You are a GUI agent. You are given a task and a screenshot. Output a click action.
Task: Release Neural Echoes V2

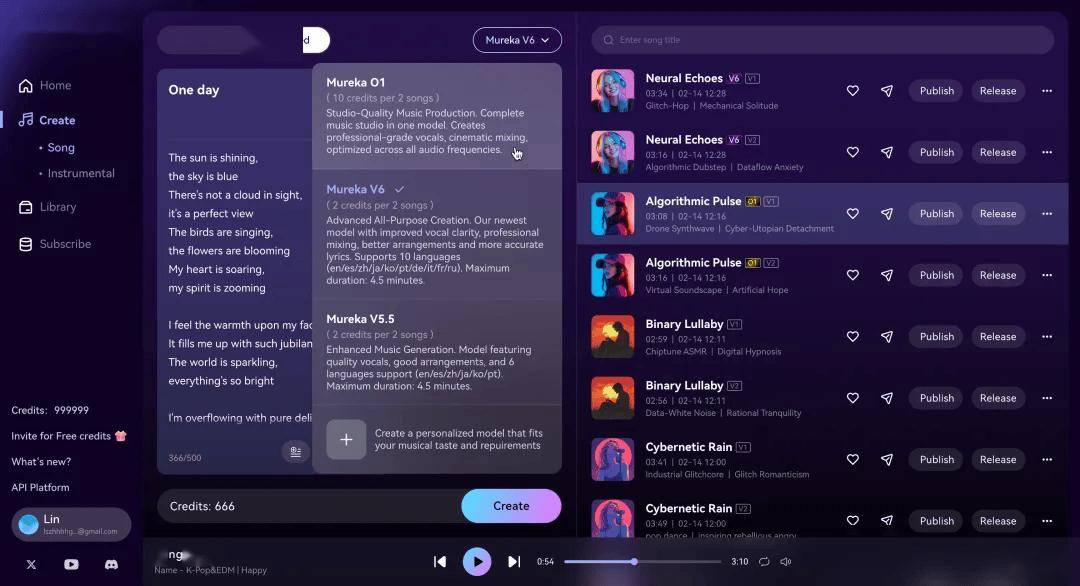[x=998, y=152]
